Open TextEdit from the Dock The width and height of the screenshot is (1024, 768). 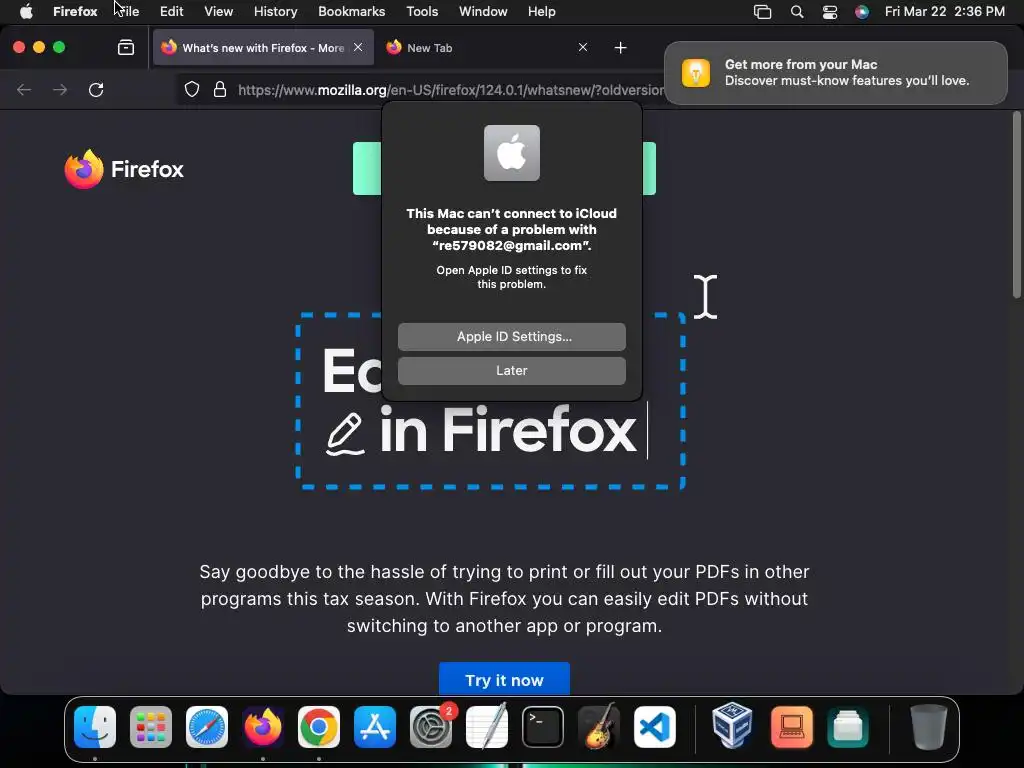(x=487, y=727)
